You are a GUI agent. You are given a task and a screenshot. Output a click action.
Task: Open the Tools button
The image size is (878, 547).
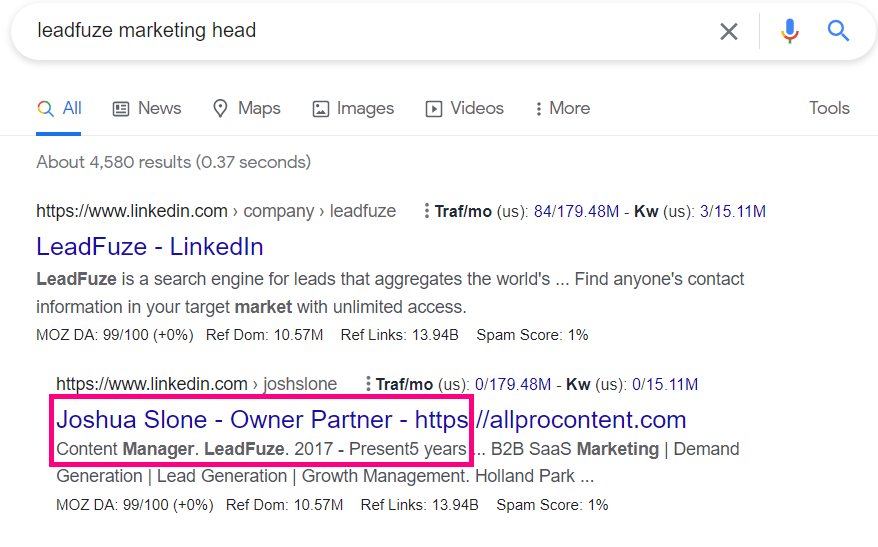pyautogui.click(x=829, y=108)
